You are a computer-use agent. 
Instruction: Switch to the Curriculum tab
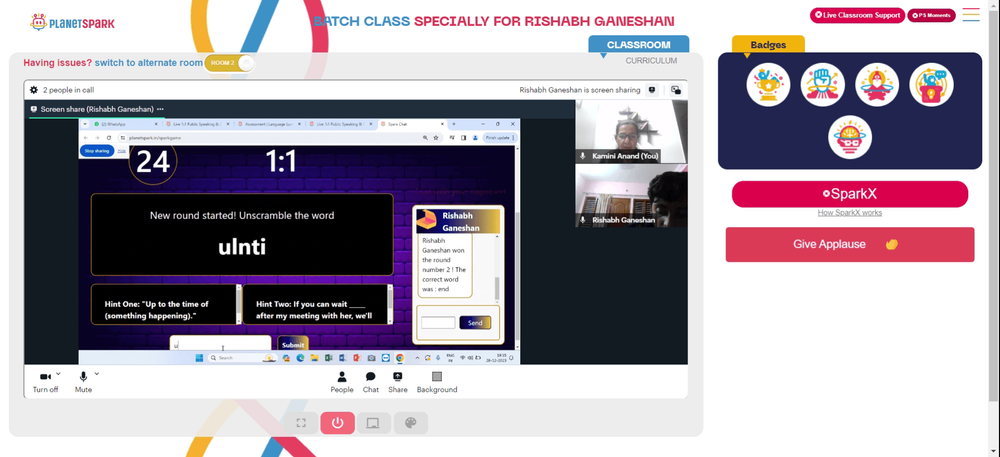click(651, 61)
